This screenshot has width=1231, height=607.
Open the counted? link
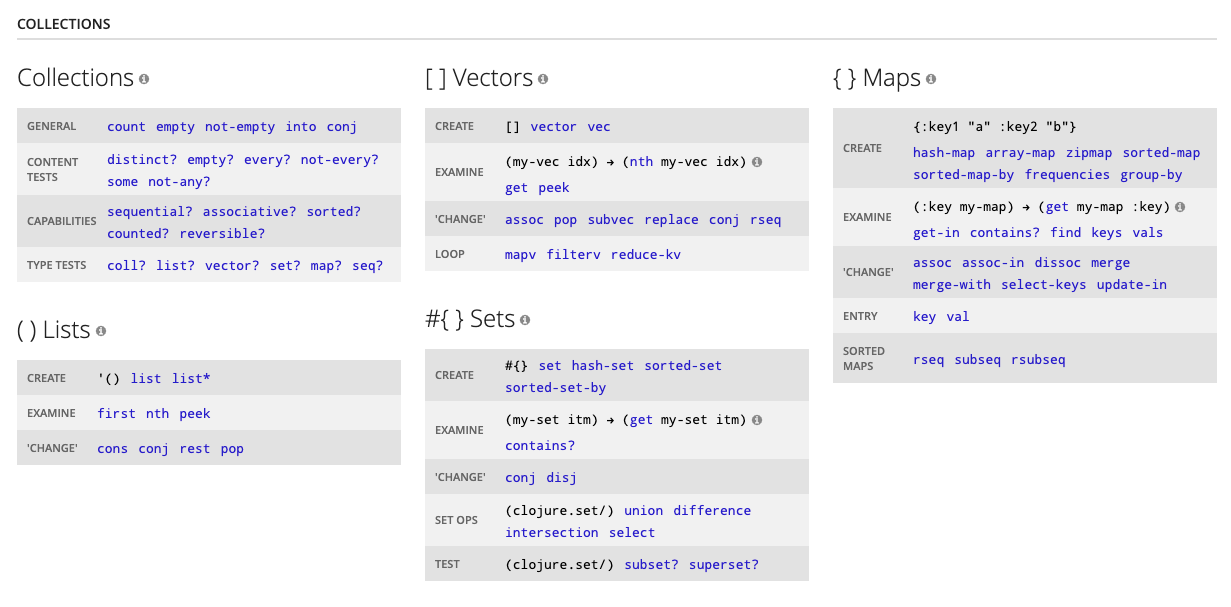(x=138, y=234)
